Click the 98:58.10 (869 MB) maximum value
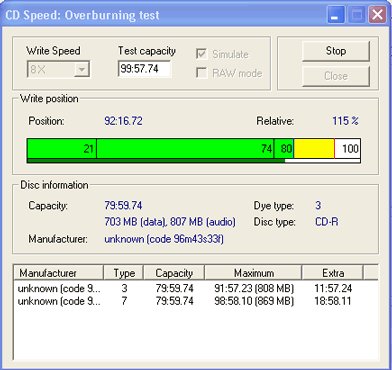This screenshot has width=392, height=370. (x=254, y=301)
